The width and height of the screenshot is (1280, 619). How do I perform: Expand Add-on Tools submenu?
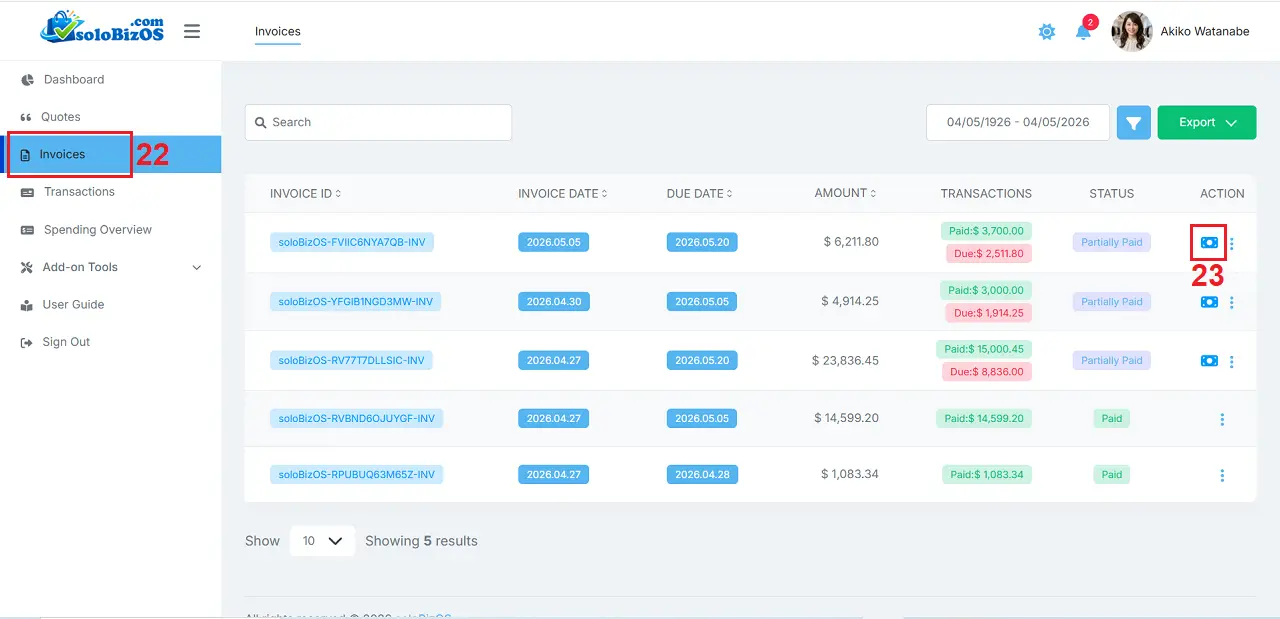pos(110,267)
